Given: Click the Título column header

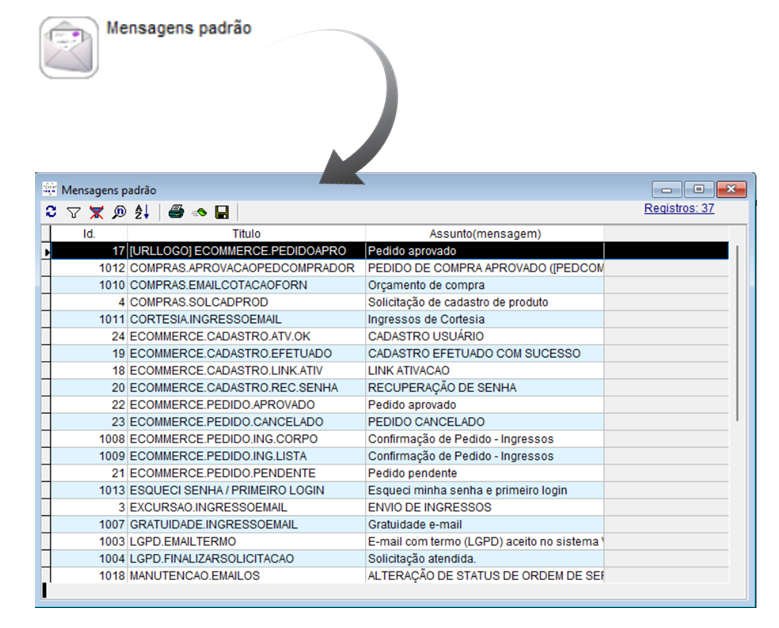Looking at the screenshot, I should pyautogui.click(x=246, y=233).
